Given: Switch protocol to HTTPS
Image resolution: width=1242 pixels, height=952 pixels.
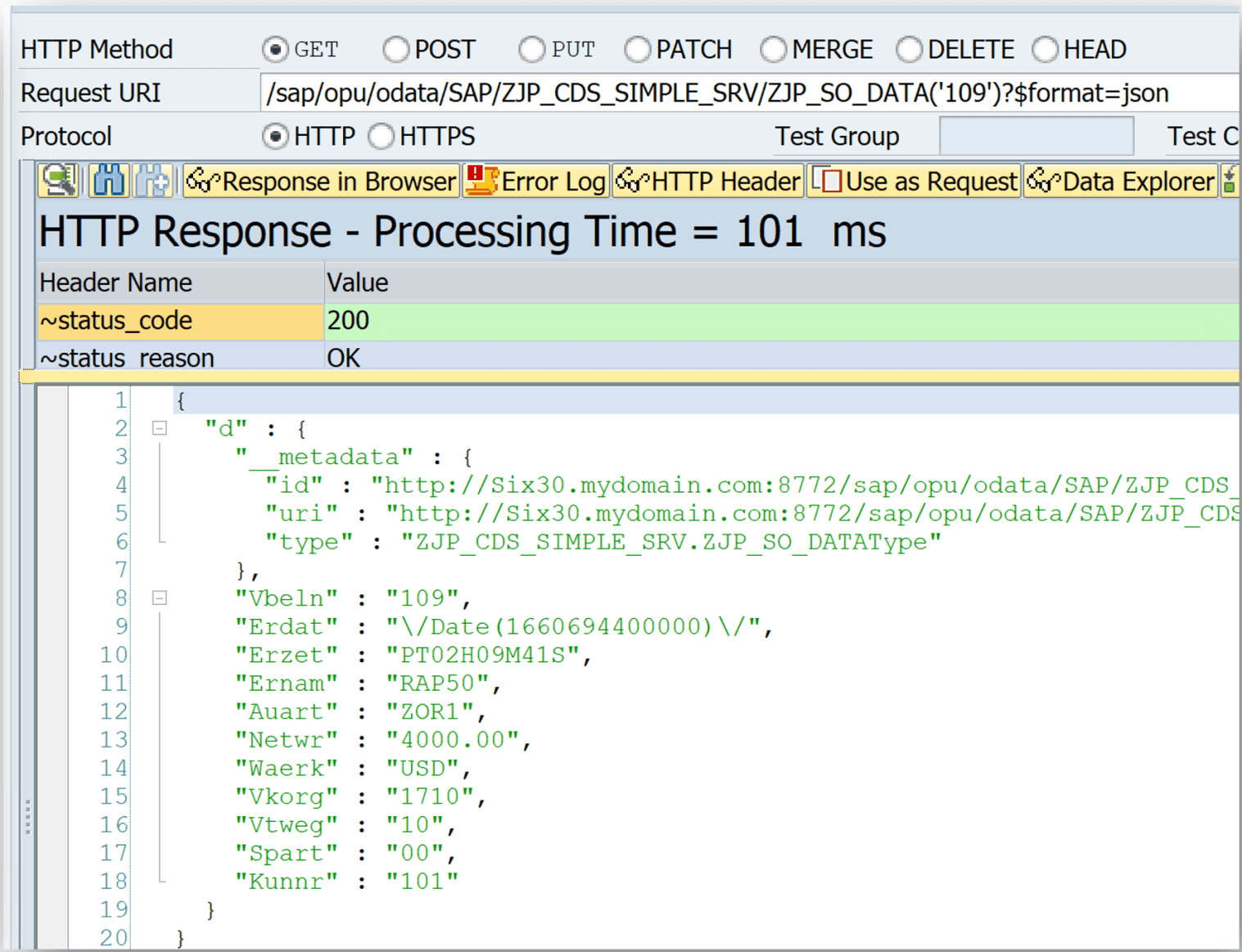Looking at the screenshot, I should [382, 136].
